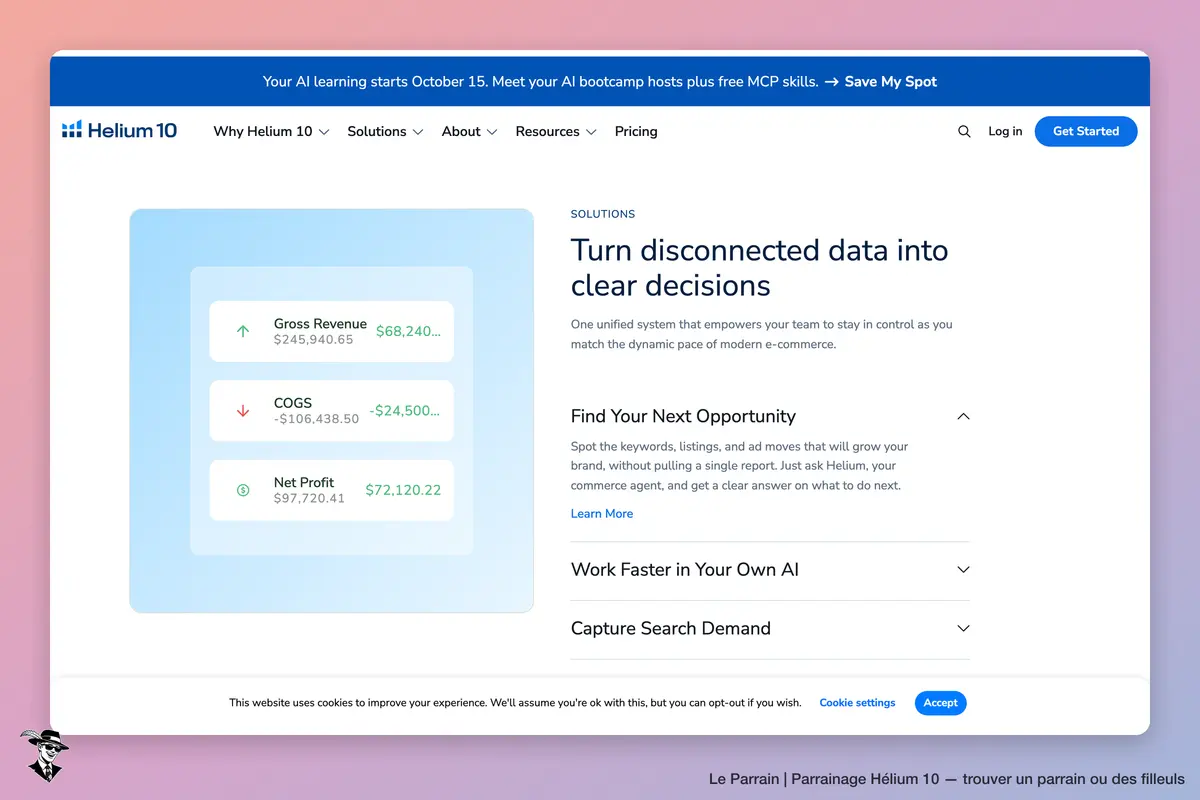The height and width of the screenshot is (800, 1200).
Task: Click the -$106,438.50 COGS amount
Action: (316, 419)
